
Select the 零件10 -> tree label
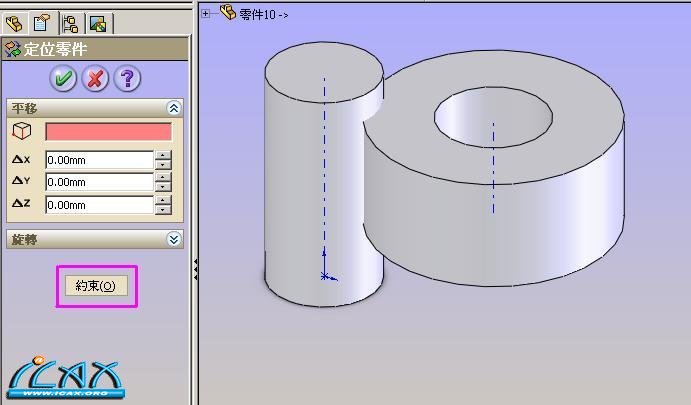(264, 15)
